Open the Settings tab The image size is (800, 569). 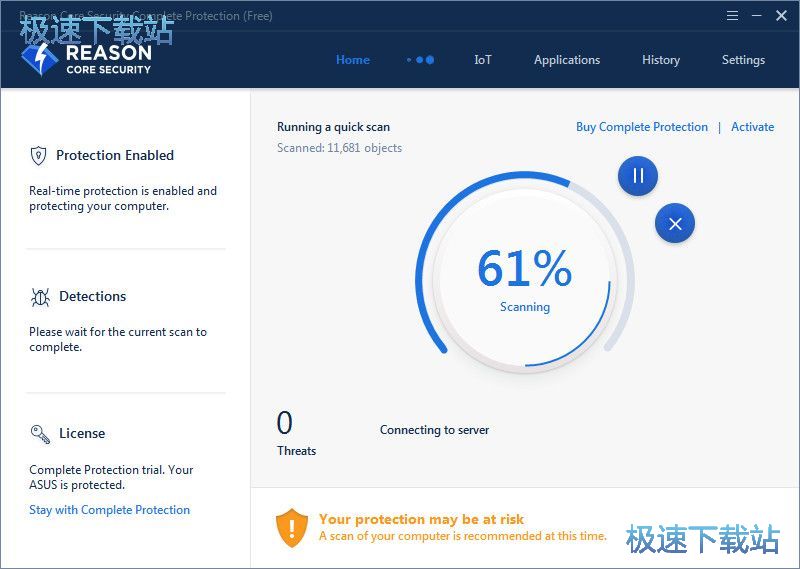pyautogui.click(x=743, y=60)
